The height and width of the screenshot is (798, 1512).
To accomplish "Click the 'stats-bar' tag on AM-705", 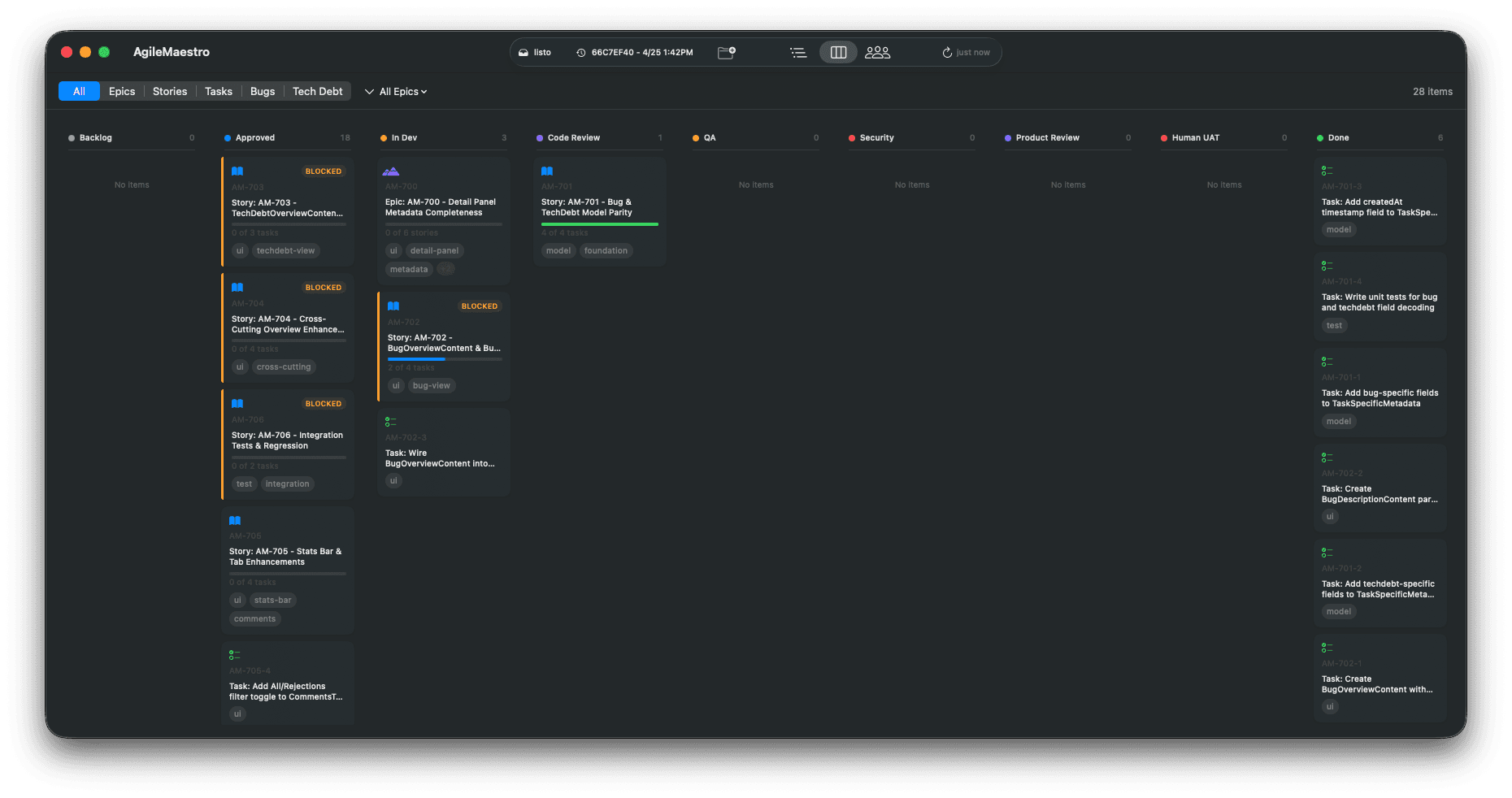I will coord(272,601).
